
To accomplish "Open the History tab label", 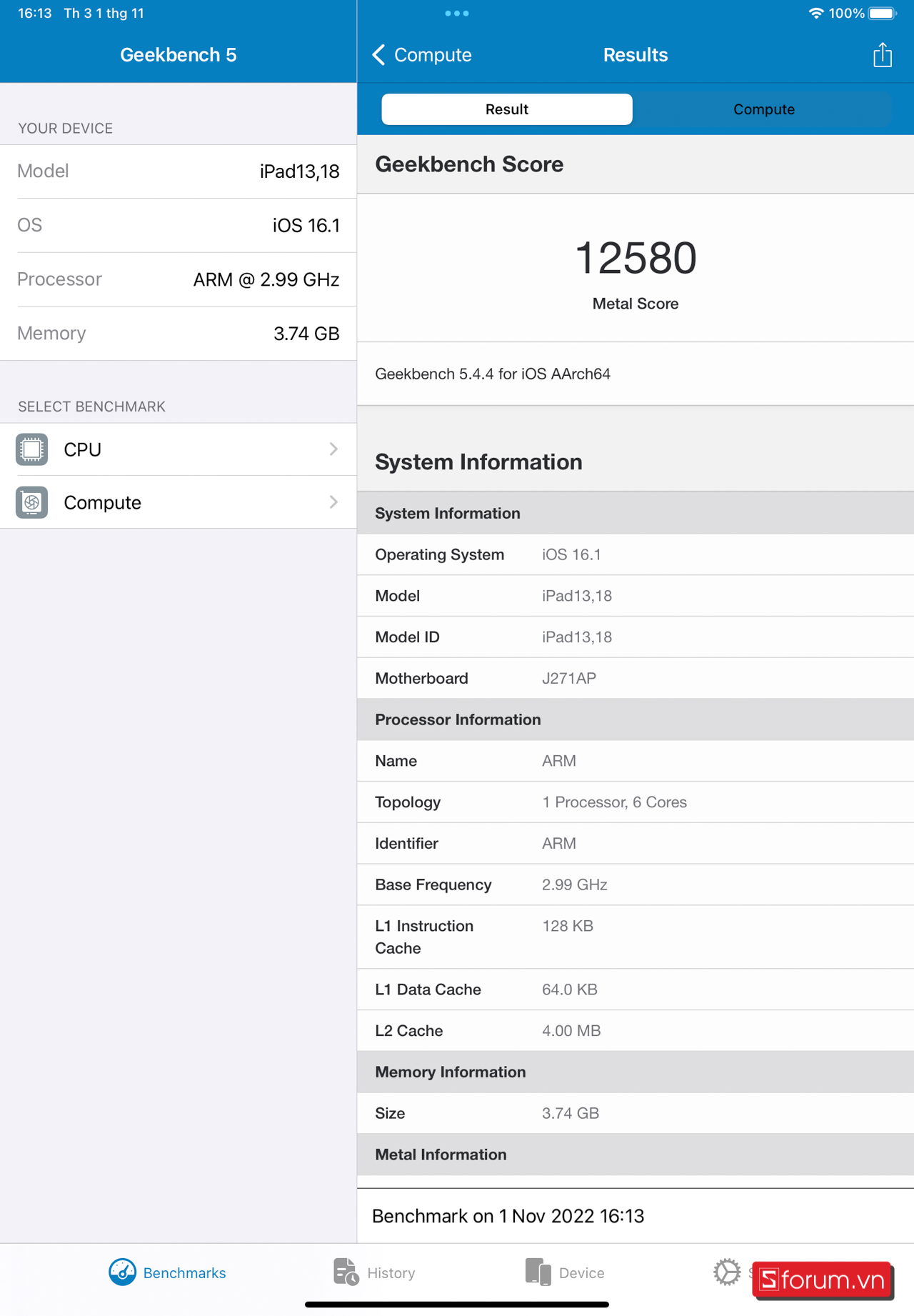I will 391,1273.
